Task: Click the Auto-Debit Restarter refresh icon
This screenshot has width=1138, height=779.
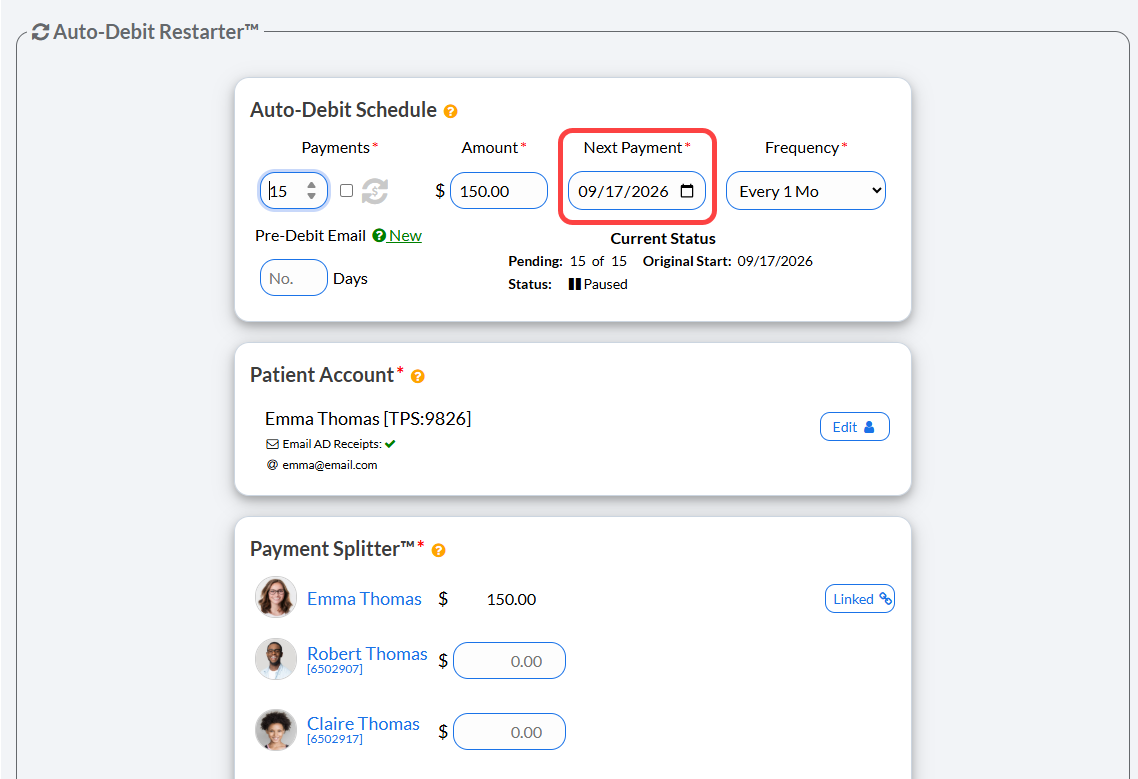Action: (x=41, y=32)
